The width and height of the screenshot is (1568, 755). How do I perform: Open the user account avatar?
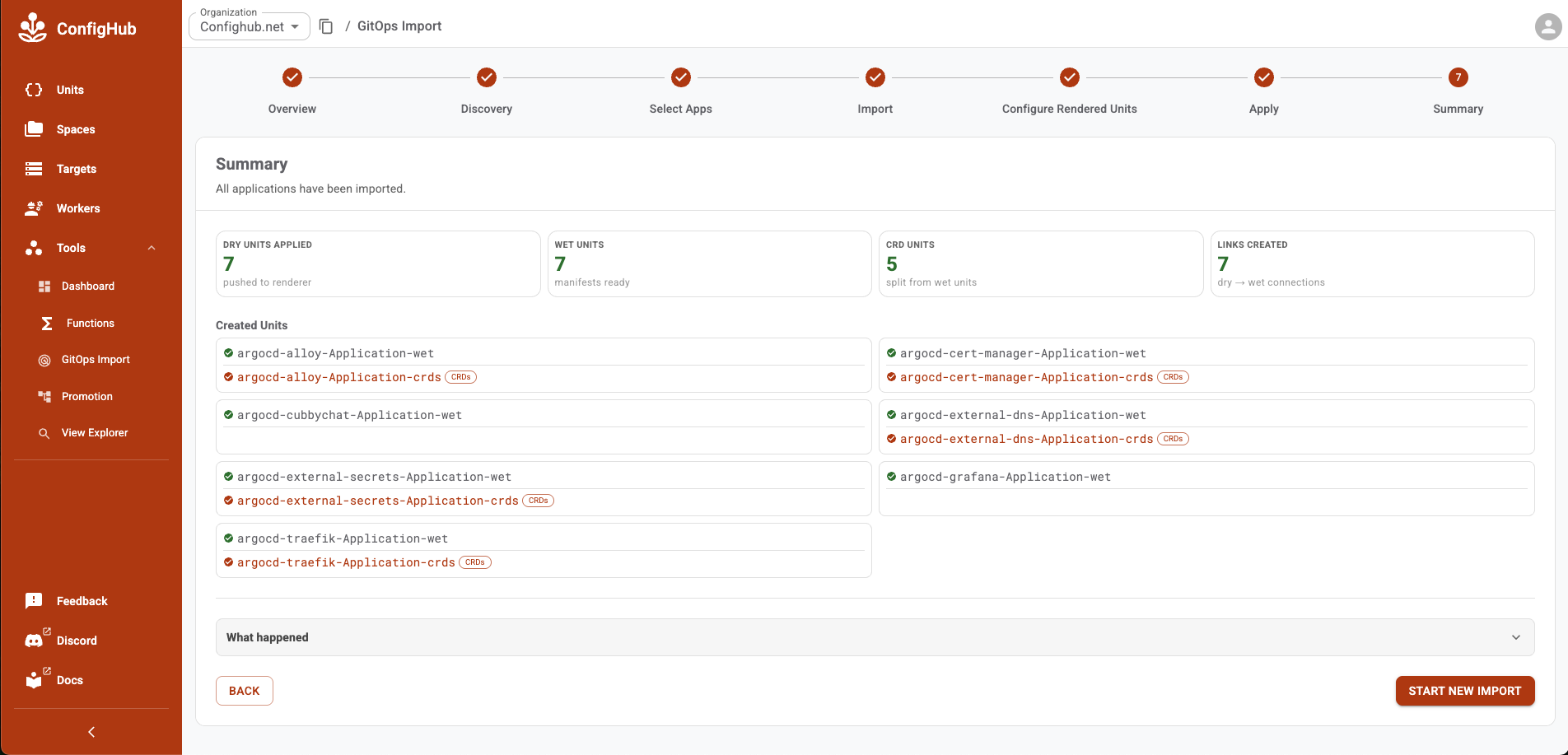click(x=1548, y=26)
